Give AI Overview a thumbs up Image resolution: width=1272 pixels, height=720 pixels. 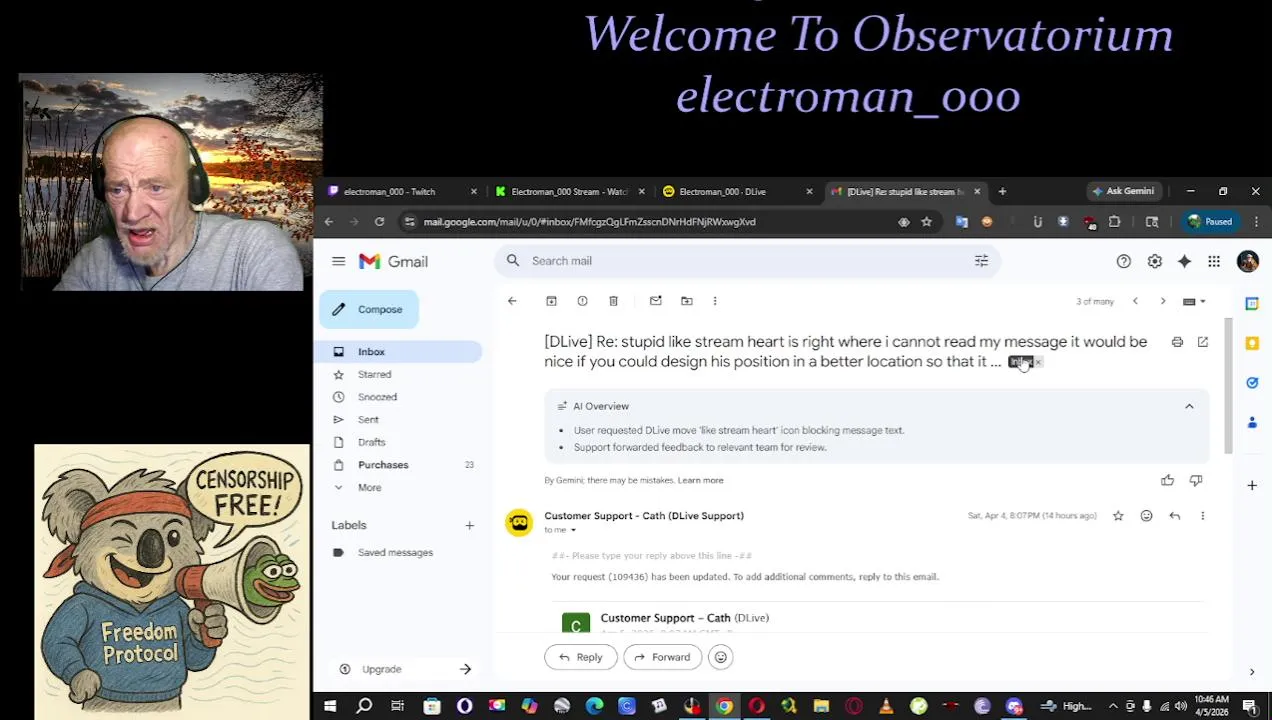1167,480
